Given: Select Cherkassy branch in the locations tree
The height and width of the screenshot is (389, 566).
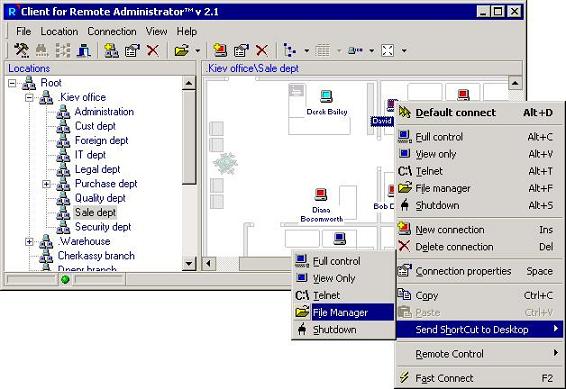Looking at the screenshot, I should point(96,255).
